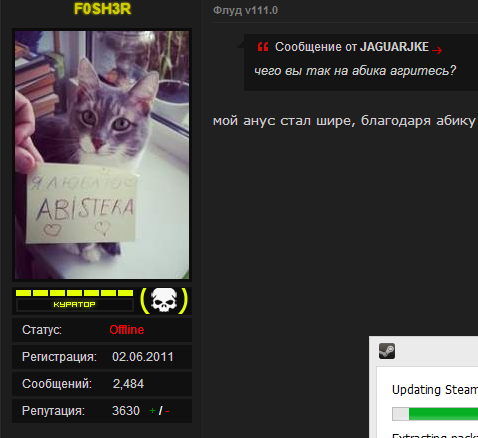Add positive reputation with green plus
The height and width of the screenshot is (438, 478).
[x=152, y=411]
